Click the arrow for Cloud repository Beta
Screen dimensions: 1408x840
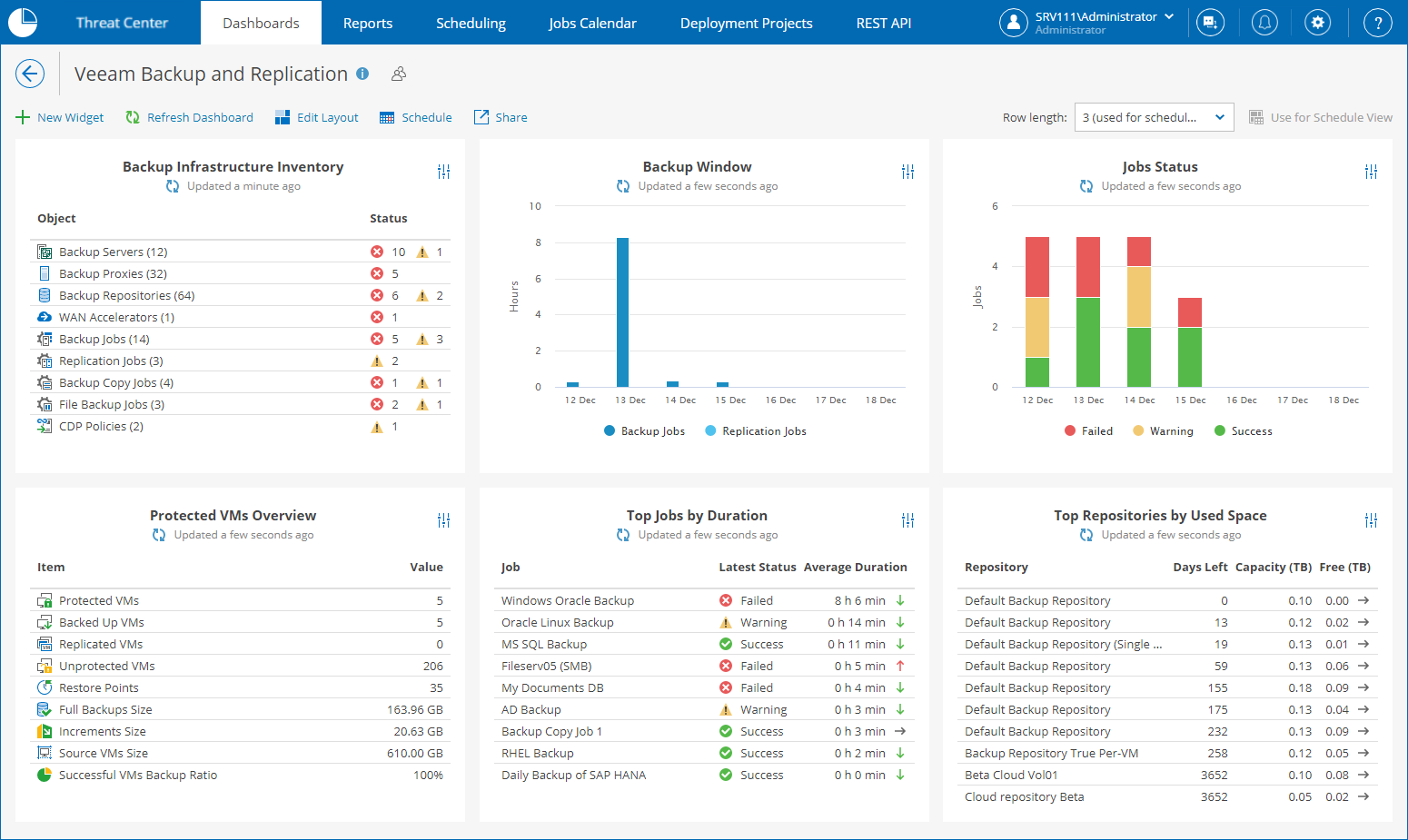[1363, 796]
